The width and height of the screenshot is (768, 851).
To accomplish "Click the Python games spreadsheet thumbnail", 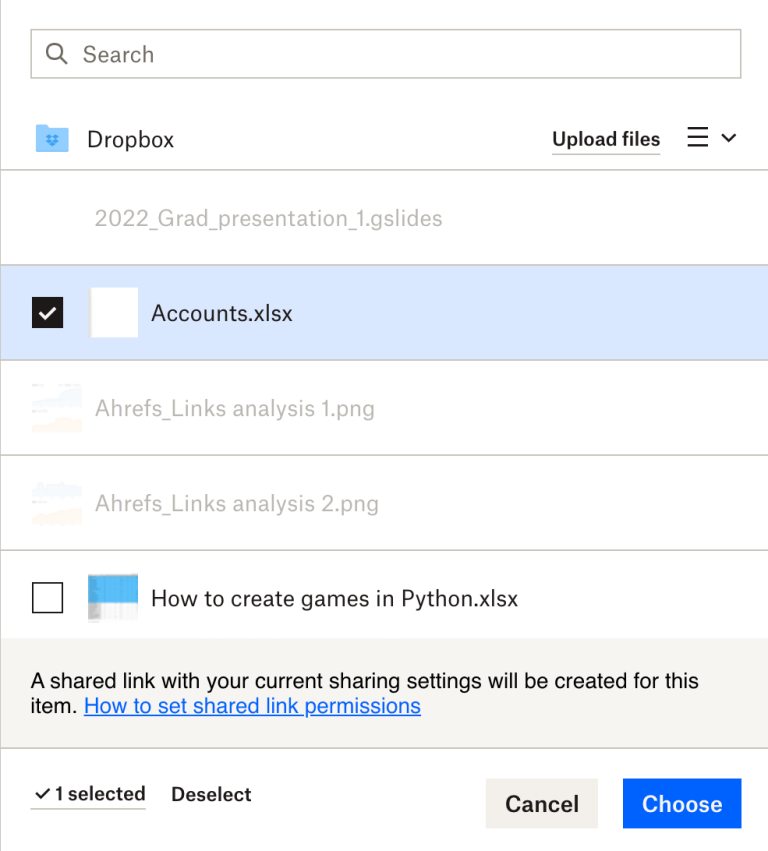I will [x=112, y=599].
